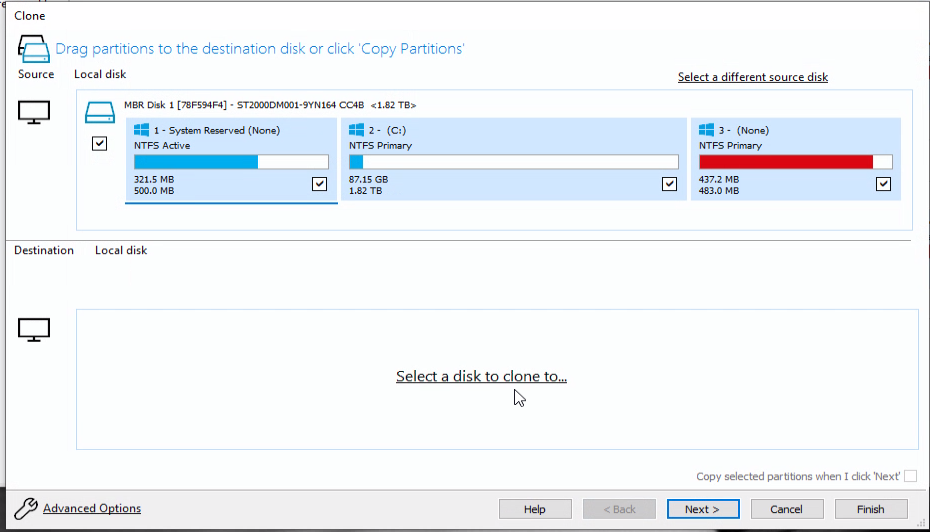
Task: Click the Help button
Action: click(535, 509)
